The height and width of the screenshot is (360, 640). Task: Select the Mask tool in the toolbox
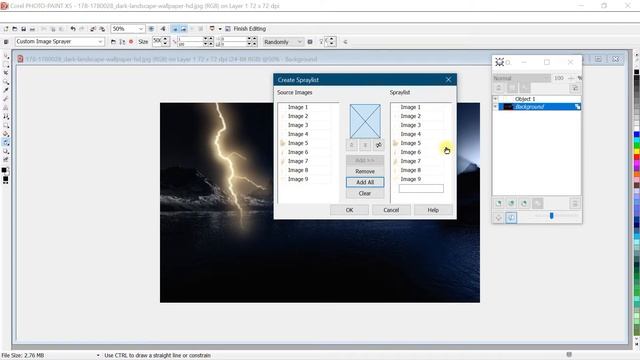pos(6,64)
